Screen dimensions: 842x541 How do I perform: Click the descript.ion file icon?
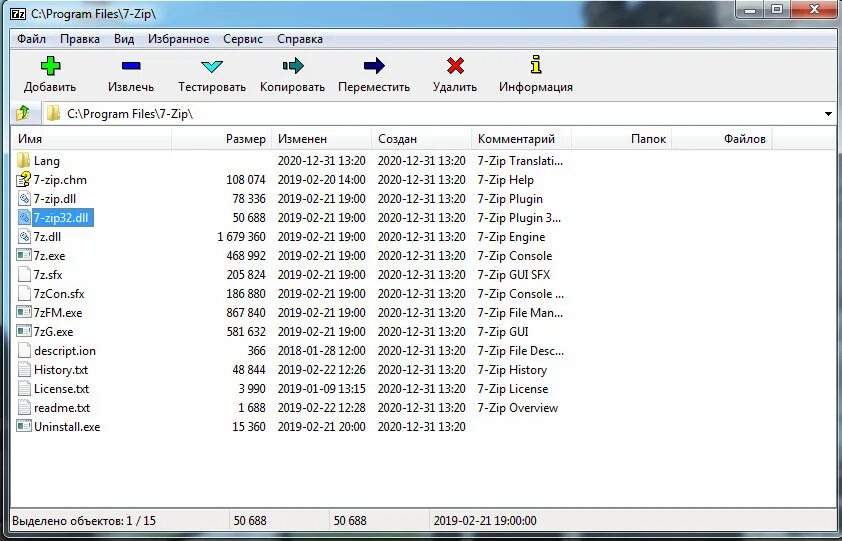[x=24, y=350]
